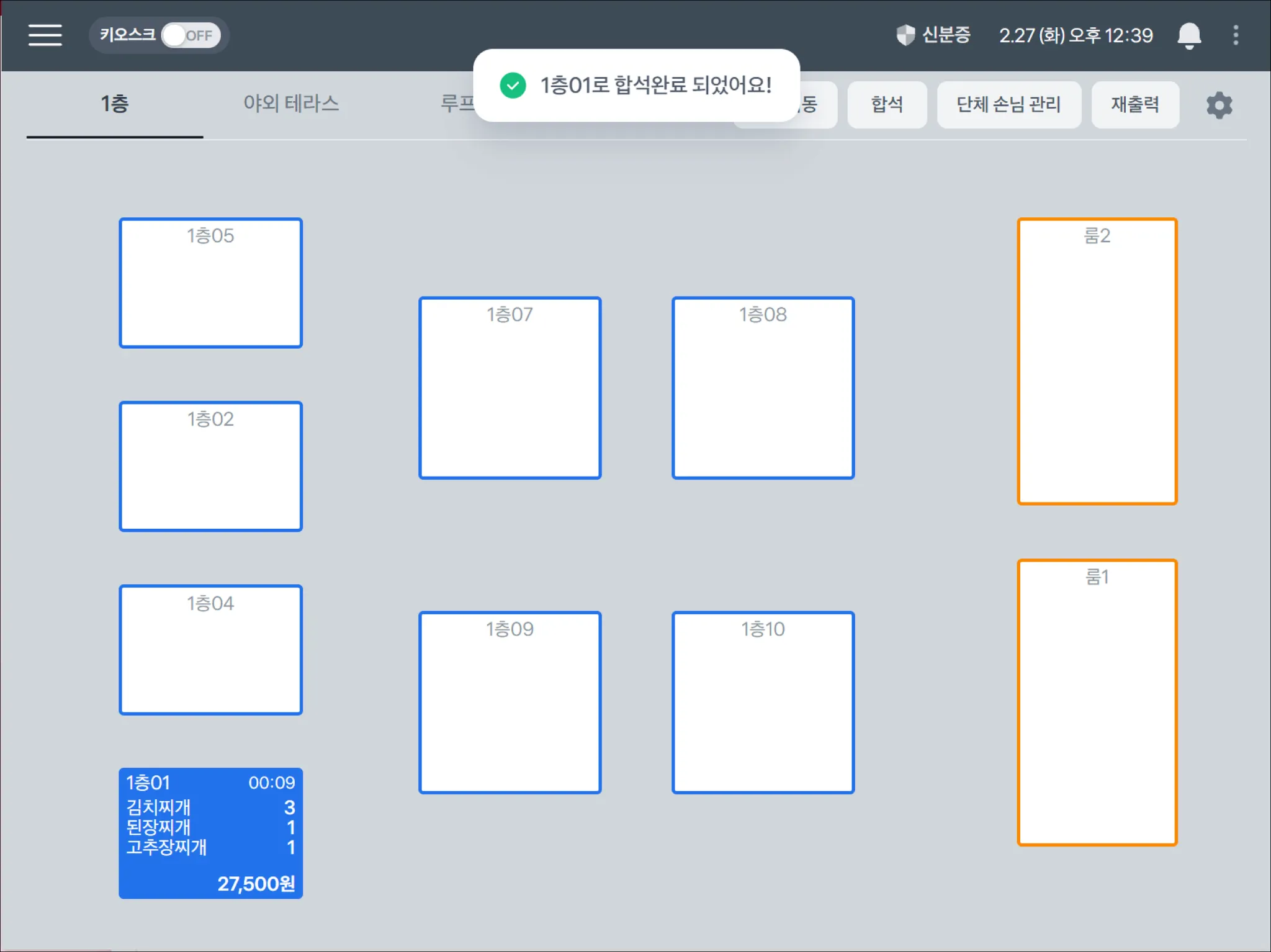The width and height of the screenshot is (1271, 952).
Task: Select empty table 1층05
Action: (x=210, y=283)
